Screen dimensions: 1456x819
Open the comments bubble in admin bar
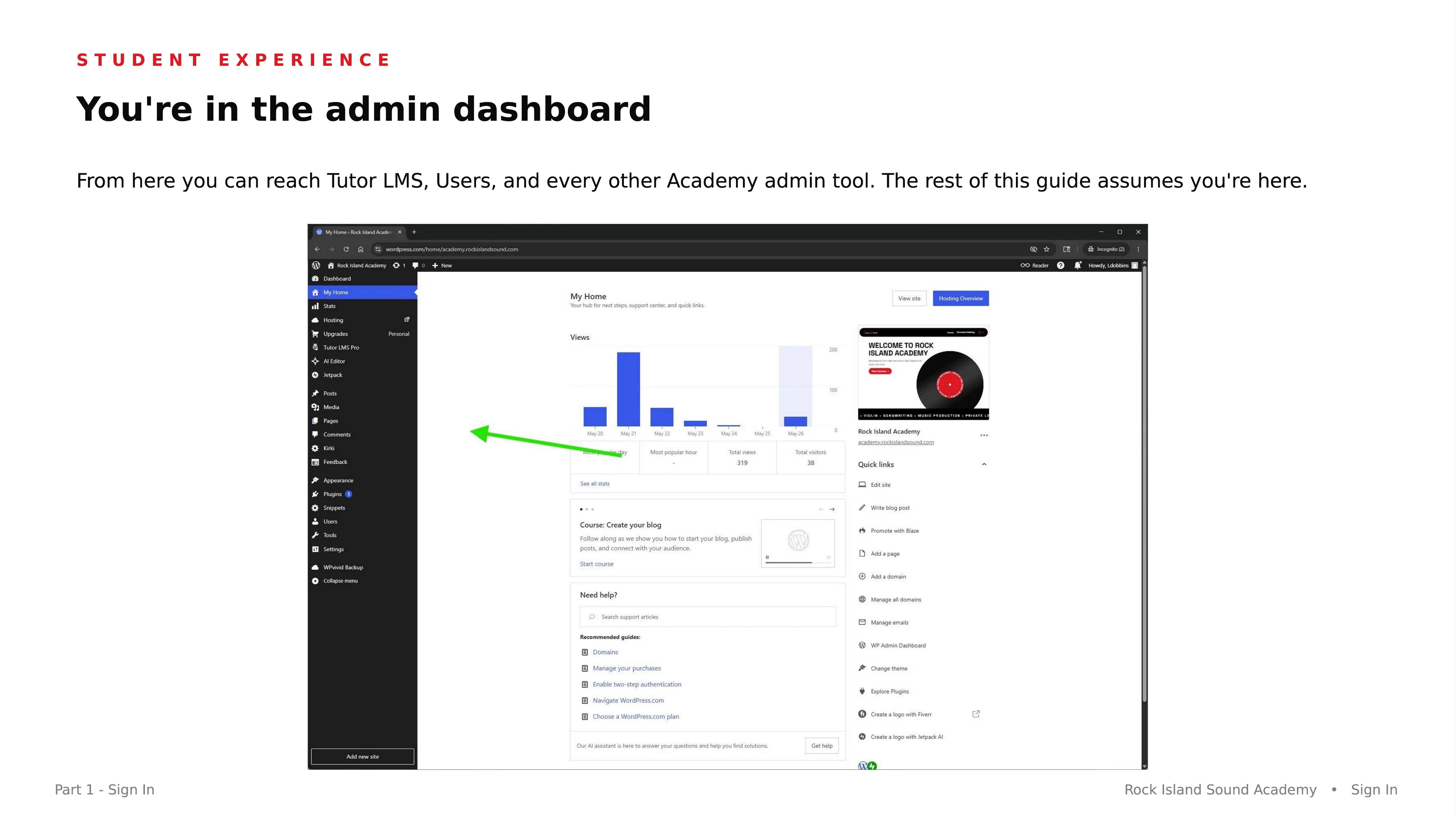click(418, 265)
